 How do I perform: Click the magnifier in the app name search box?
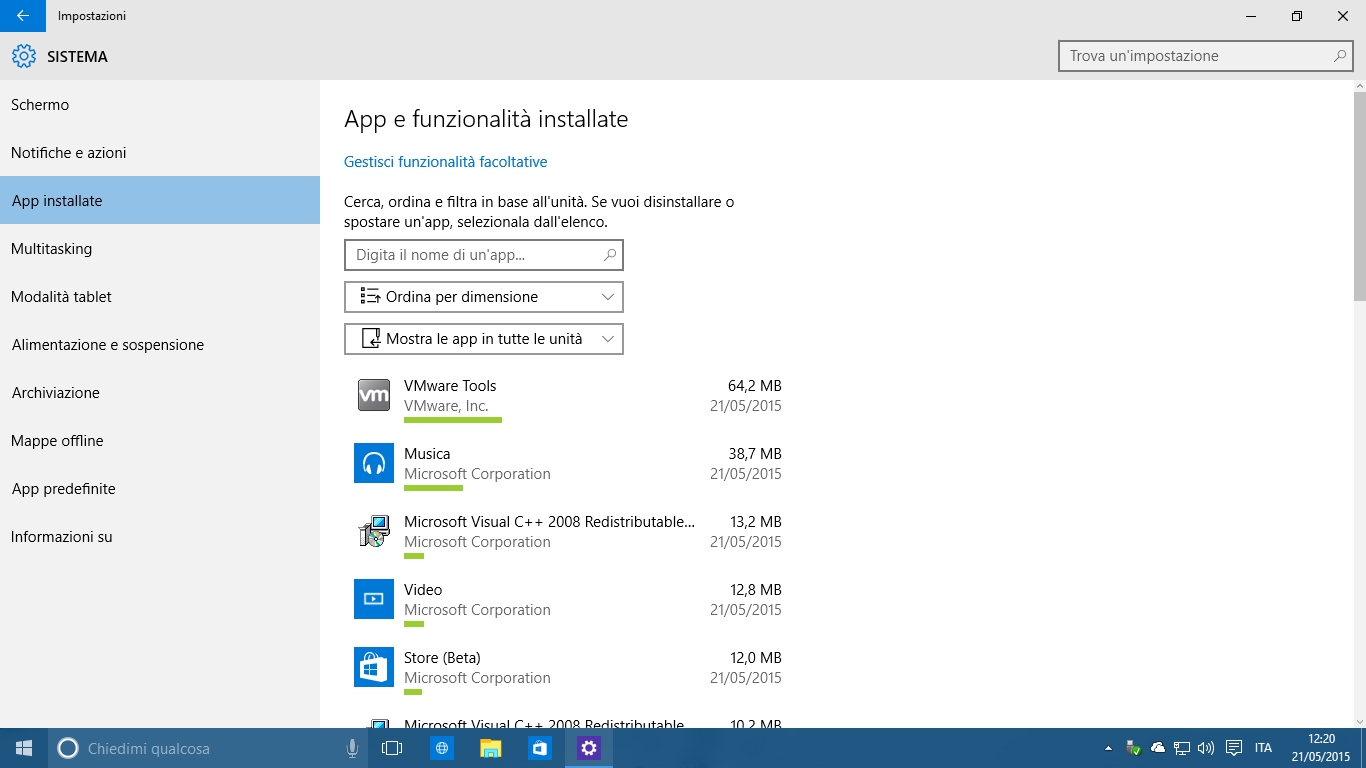click(610, 255)
